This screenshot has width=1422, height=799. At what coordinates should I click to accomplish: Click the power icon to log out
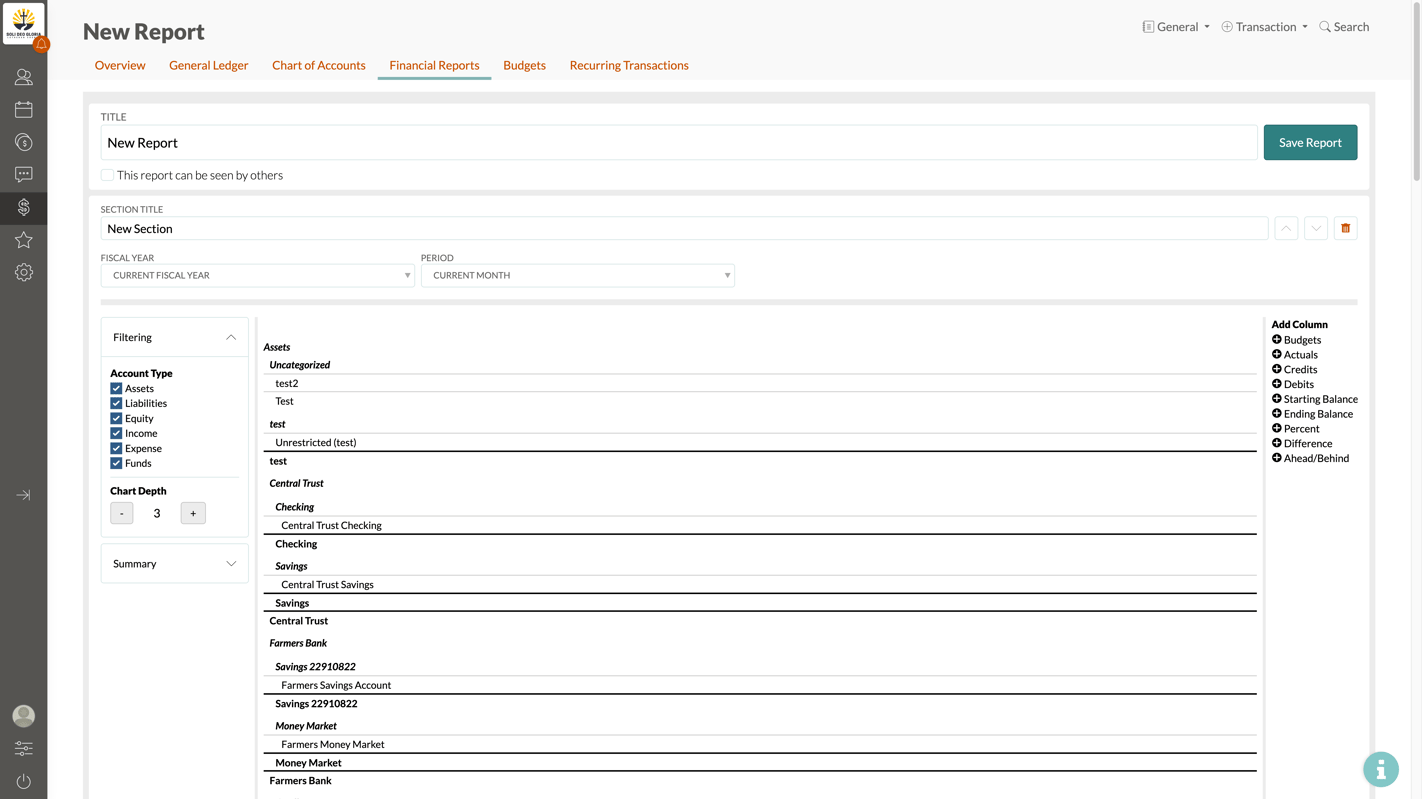coord(23,781)
